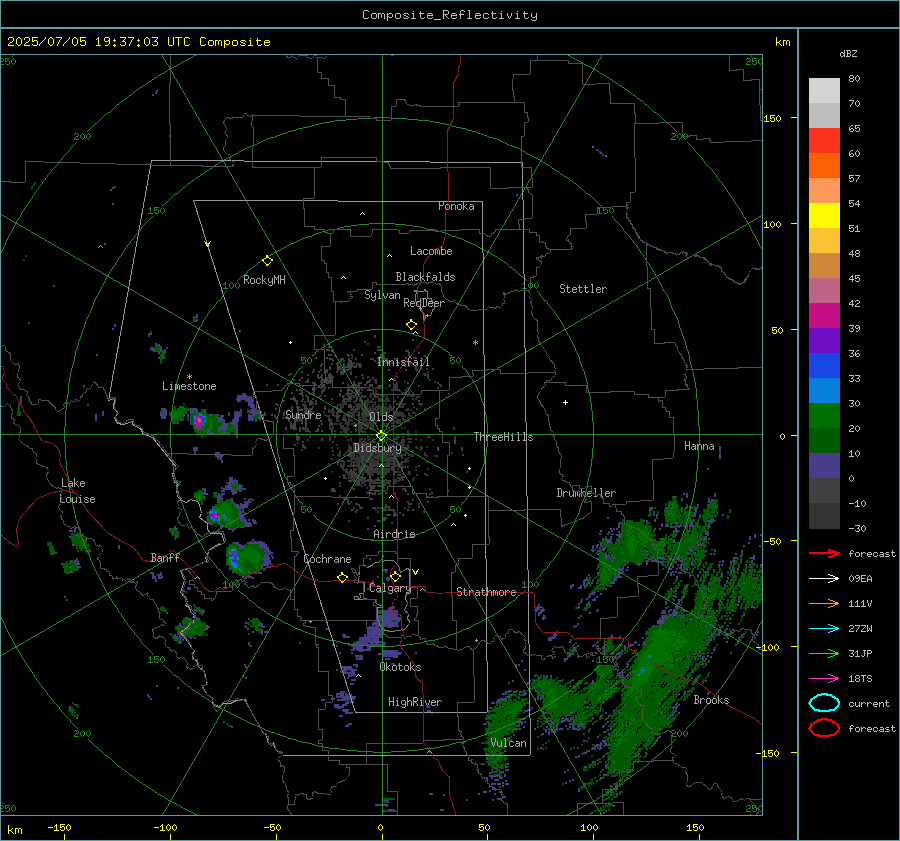Viewport: 900px width, 841px height.
Task: Click the Olds label
Action: point(381,417)
